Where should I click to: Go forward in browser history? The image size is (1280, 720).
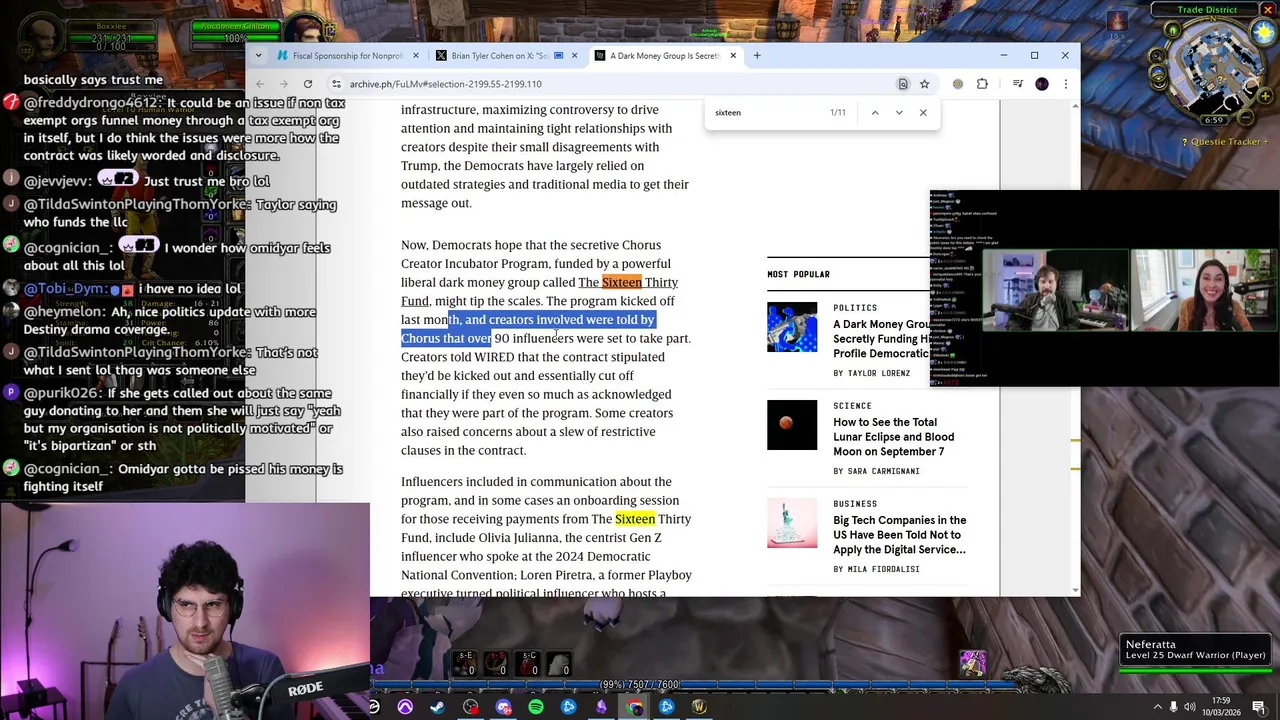[284, 84]
